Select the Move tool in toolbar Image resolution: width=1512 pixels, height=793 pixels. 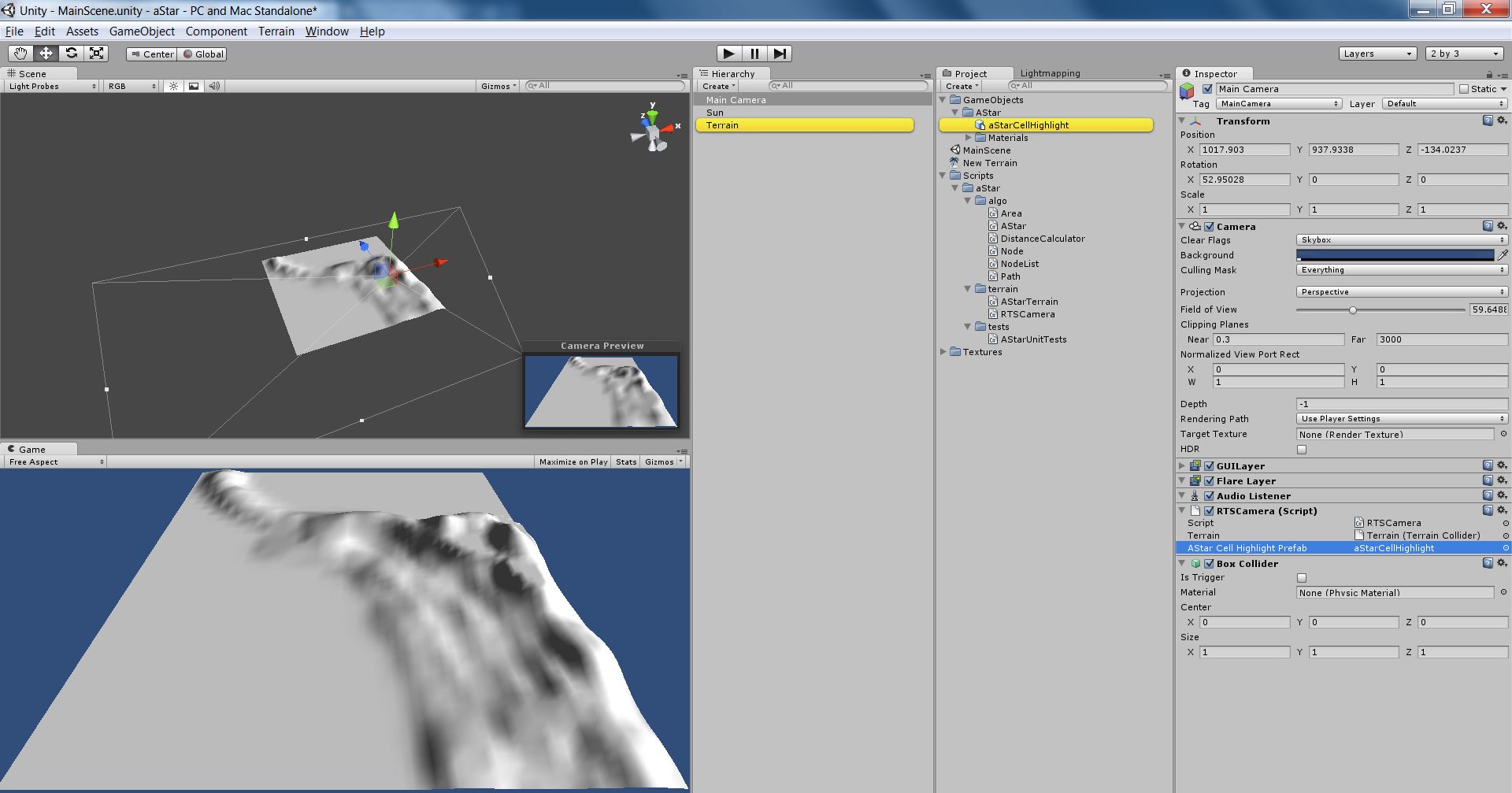(46, 54)
